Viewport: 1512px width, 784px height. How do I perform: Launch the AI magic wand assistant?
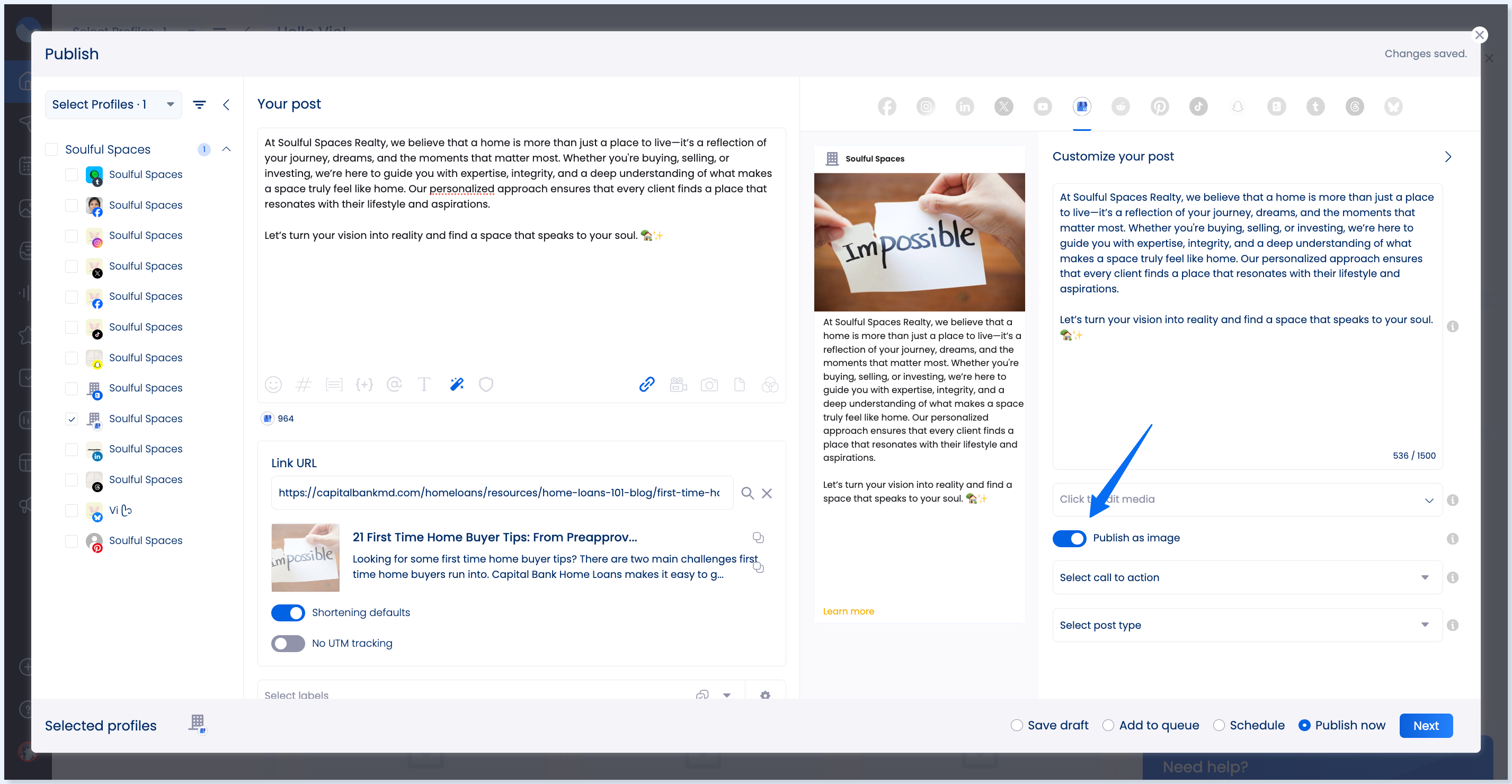click(x=457, y=385)
